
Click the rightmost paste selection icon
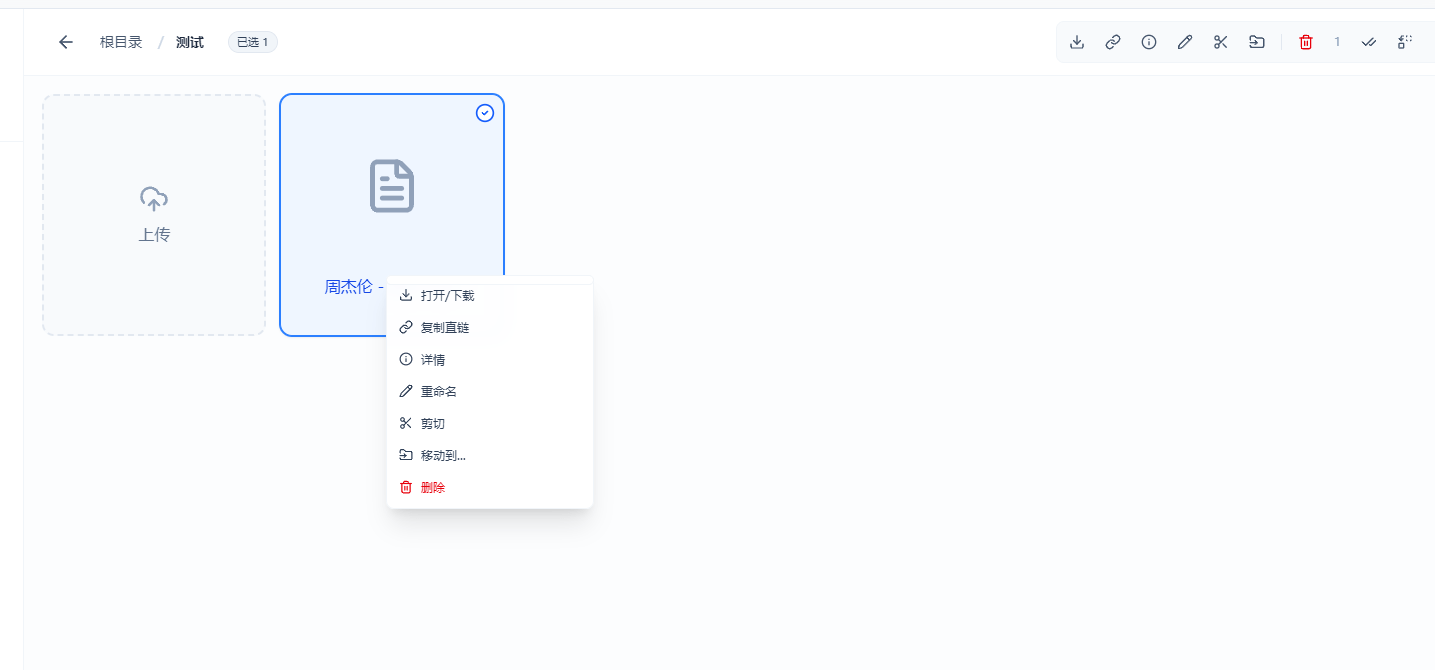(1405, 42)
